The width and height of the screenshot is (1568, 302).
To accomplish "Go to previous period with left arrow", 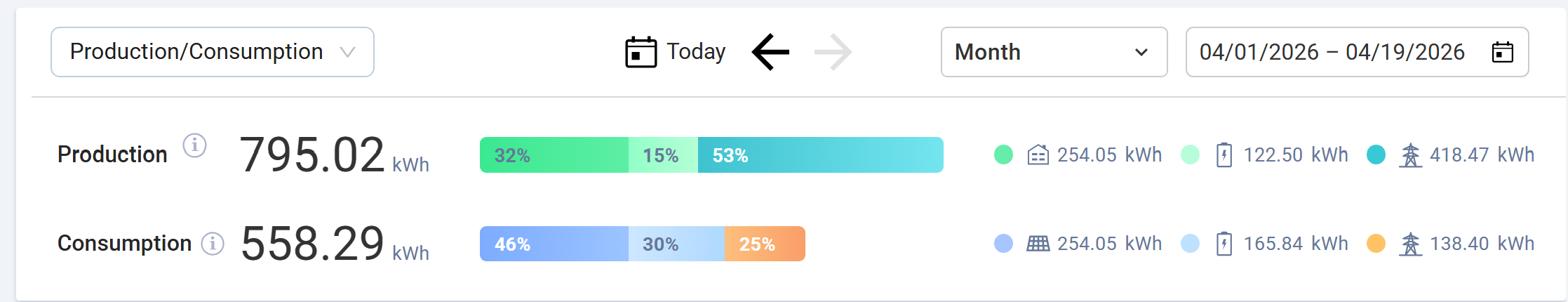I will click(770, 52).
